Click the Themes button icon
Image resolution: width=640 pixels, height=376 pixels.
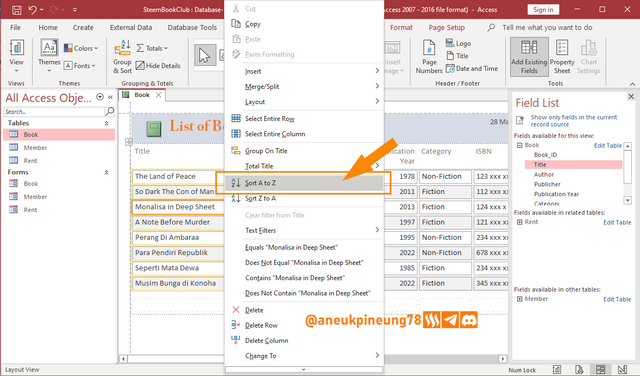[49, 48]
